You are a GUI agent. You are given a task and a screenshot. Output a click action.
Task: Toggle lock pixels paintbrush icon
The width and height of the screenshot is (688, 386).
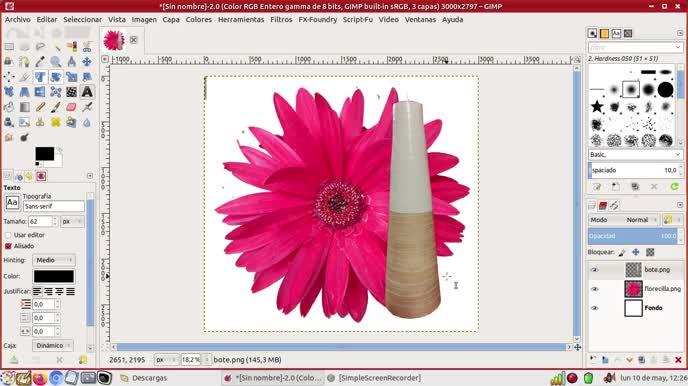[622, 252]
